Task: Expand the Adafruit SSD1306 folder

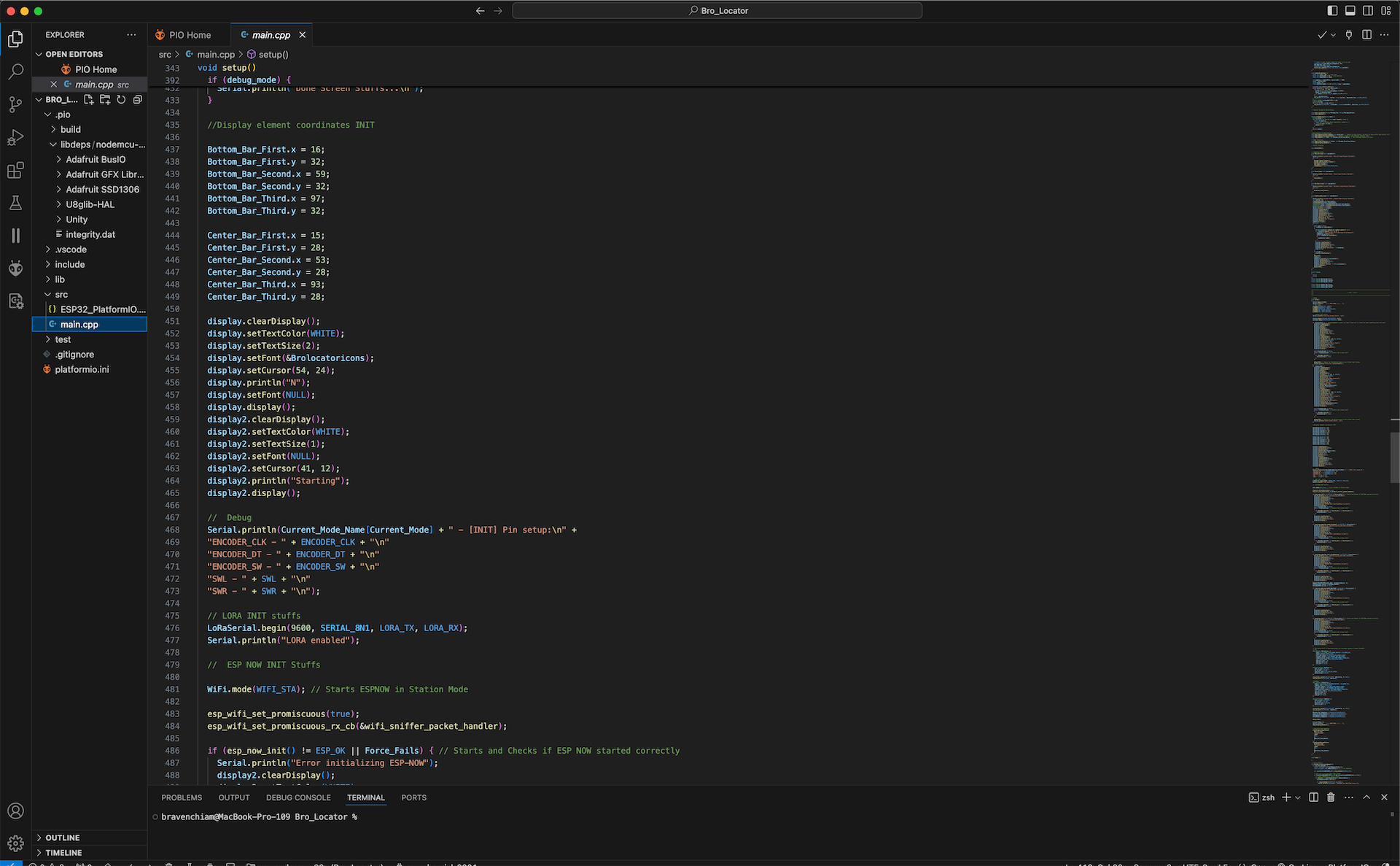Action: [x=102, y=189]
